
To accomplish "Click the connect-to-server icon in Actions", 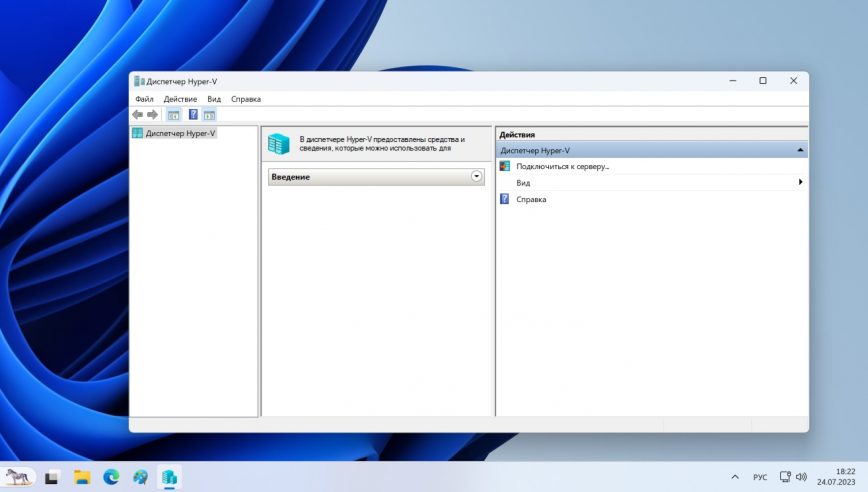I will click(x=504, y=166).
